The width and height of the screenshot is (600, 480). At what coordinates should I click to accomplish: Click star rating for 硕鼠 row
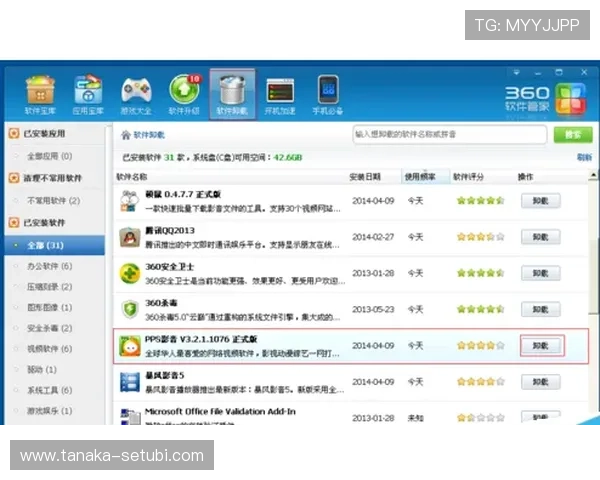[481, 201]
